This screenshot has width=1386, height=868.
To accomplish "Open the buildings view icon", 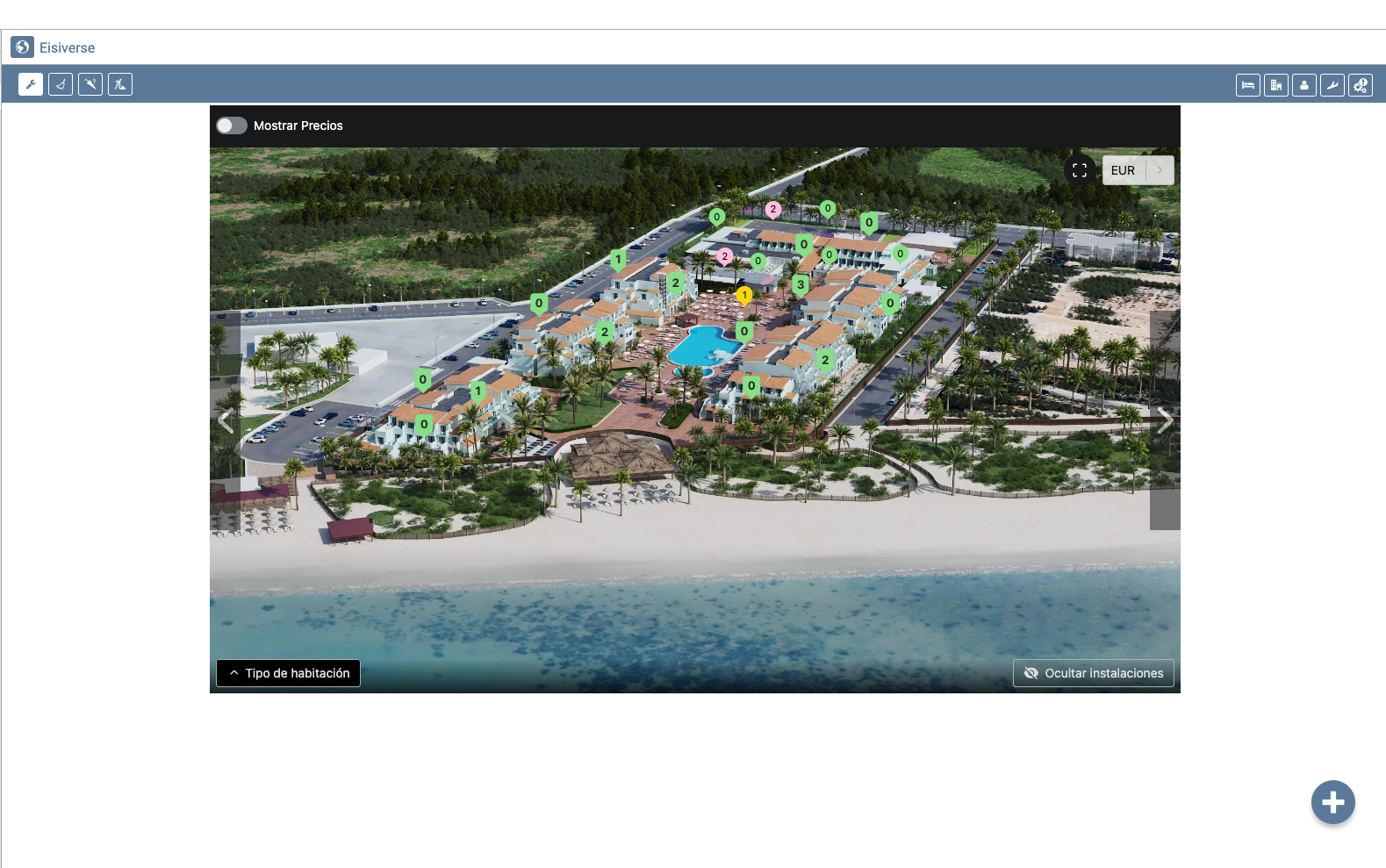I will (1276, 85).
